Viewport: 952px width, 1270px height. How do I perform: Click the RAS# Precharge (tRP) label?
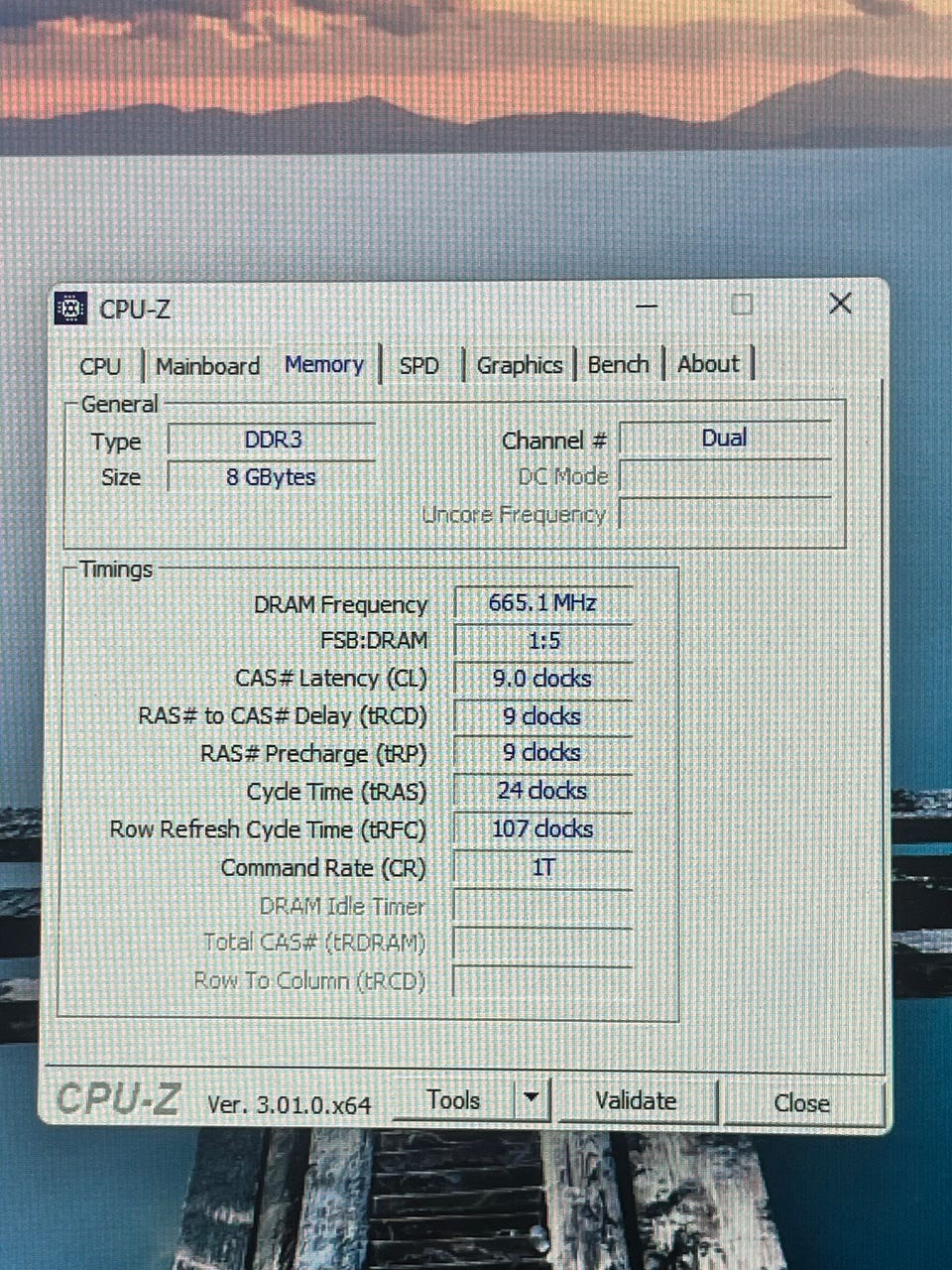coord(313,754)
